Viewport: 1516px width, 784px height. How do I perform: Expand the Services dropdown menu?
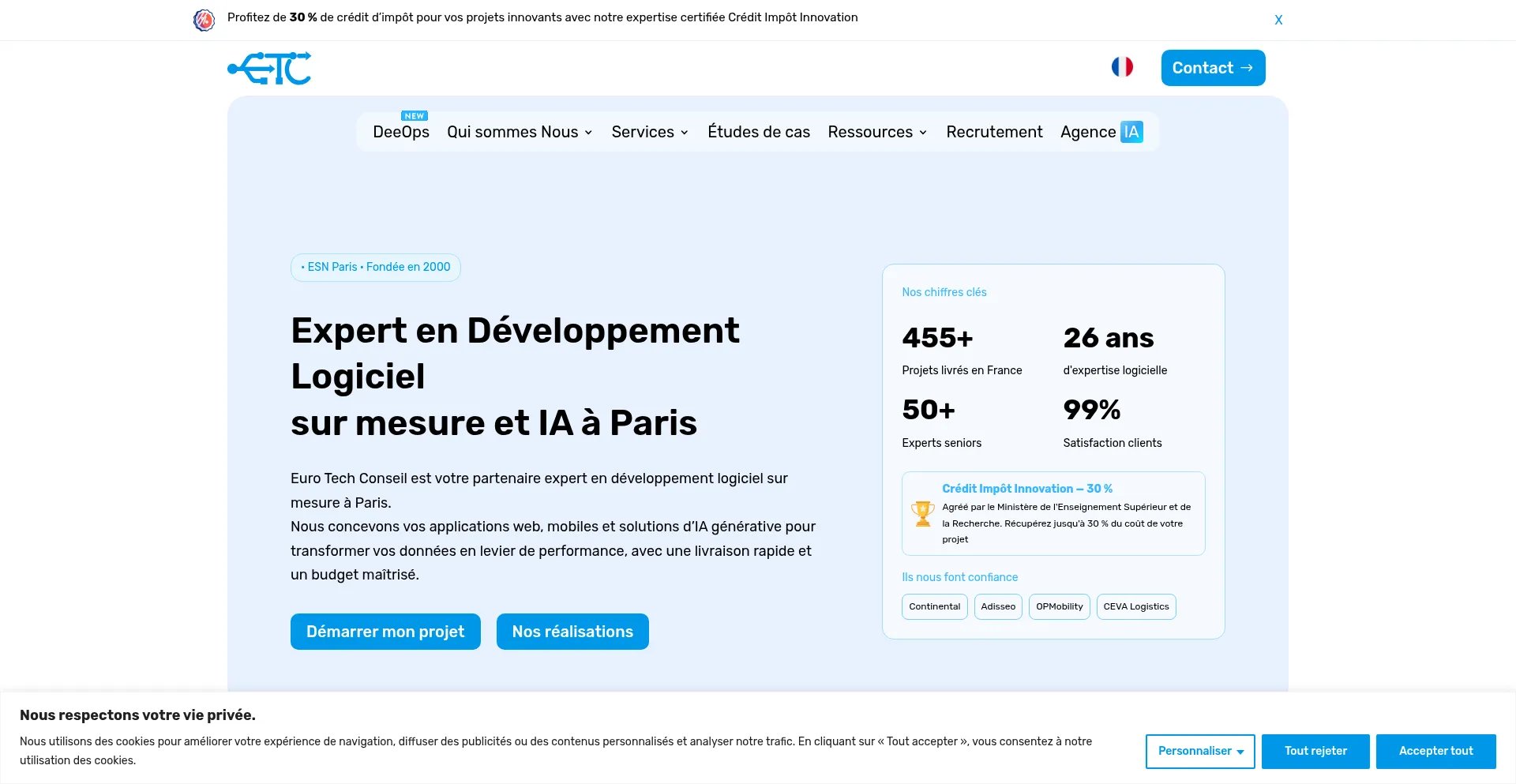click(x=650, y=132)
